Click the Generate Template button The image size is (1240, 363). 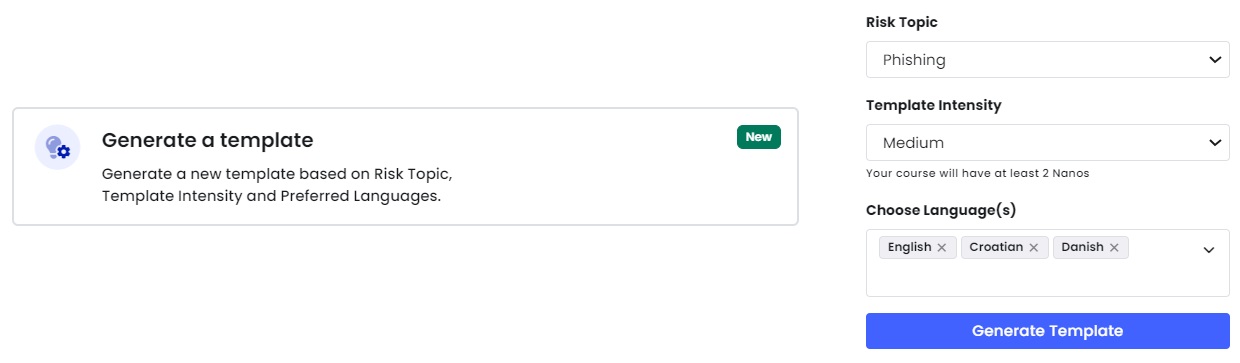[1048, 331]
